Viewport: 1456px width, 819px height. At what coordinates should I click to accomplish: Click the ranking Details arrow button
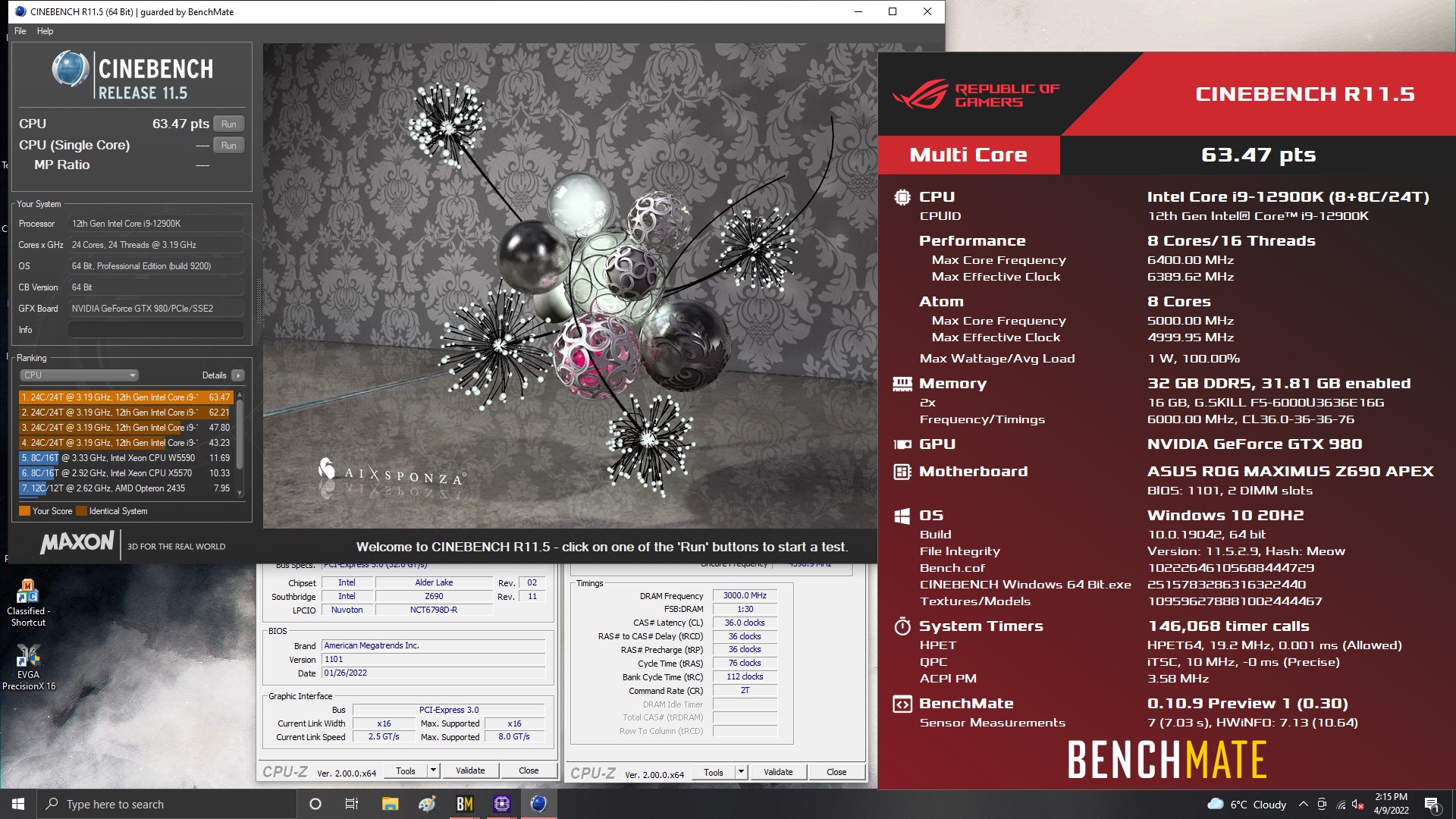pos(238,375)
